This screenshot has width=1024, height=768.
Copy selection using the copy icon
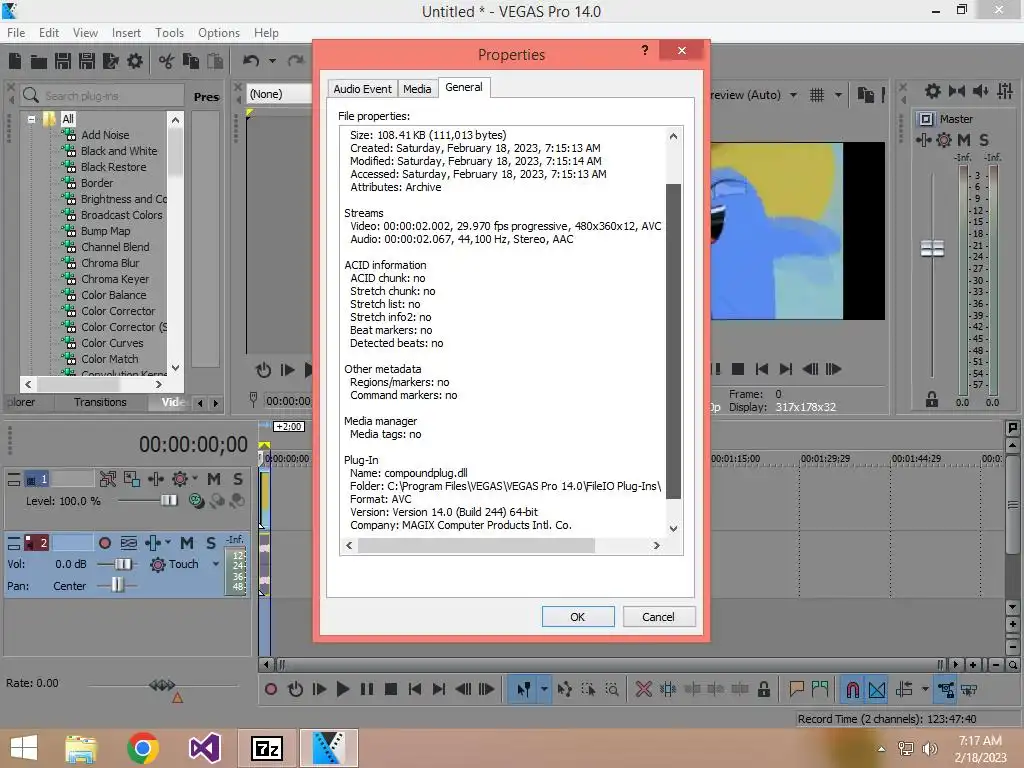pyautogui.click(x=191, y=61)
